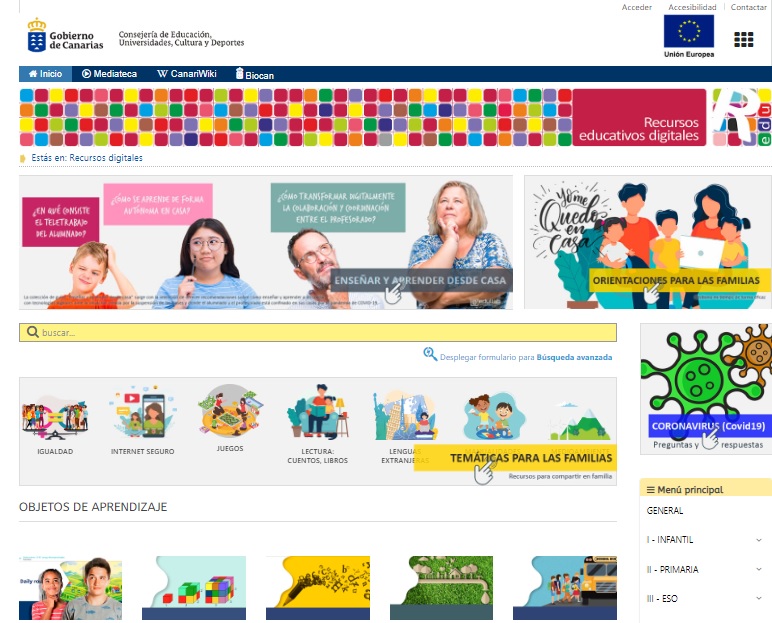
Task: Click Enseñar y aprender desde casa banner
Action: 266,242
